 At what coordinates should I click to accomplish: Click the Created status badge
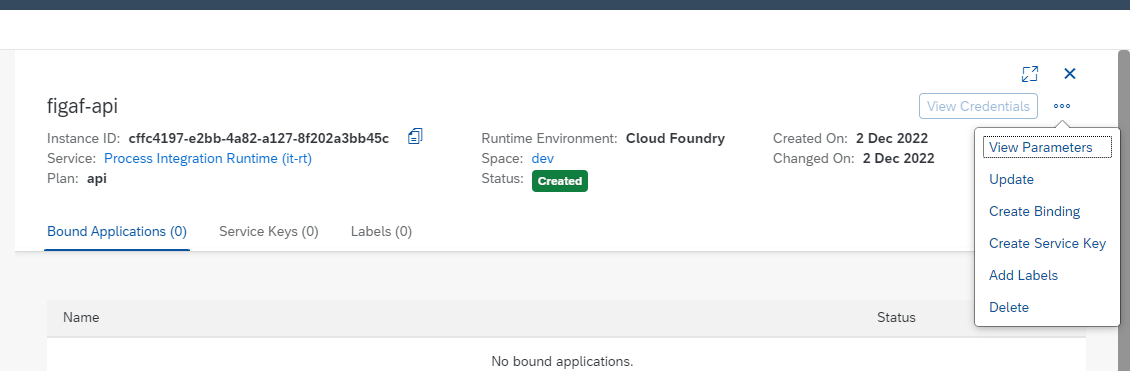coord(560,181)
